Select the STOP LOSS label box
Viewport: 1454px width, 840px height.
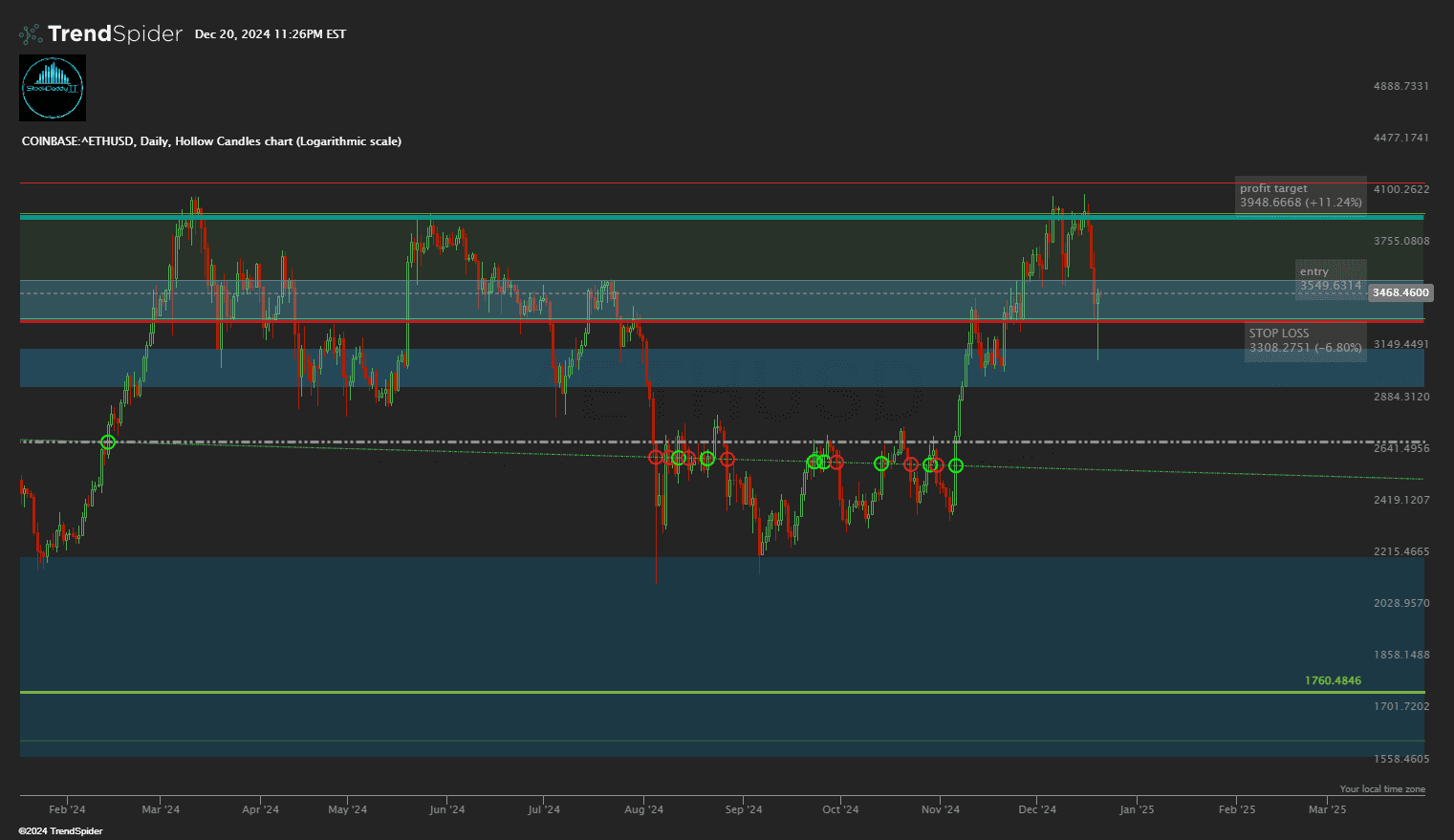click(x=1305, y=341)
